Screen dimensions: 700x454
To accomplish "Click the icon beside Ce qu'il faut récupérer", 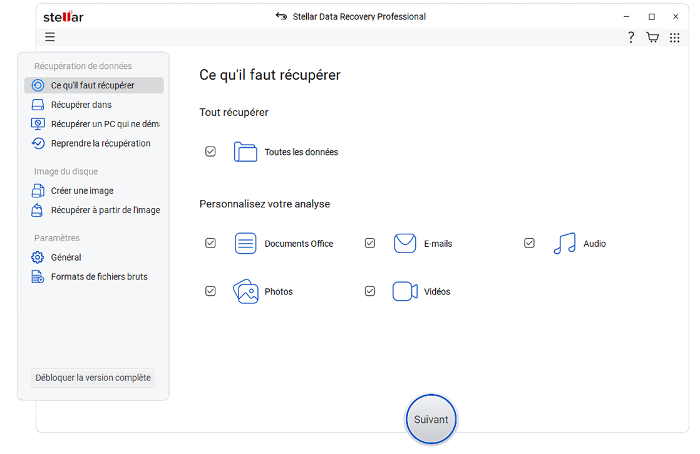I will (x=38, y=85).
